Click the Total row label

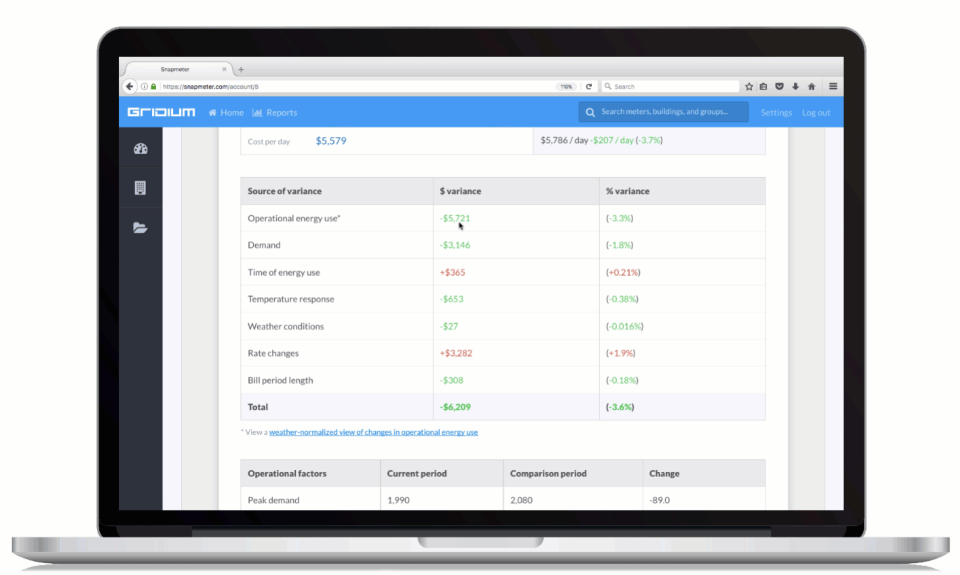[x=258, y=407]
